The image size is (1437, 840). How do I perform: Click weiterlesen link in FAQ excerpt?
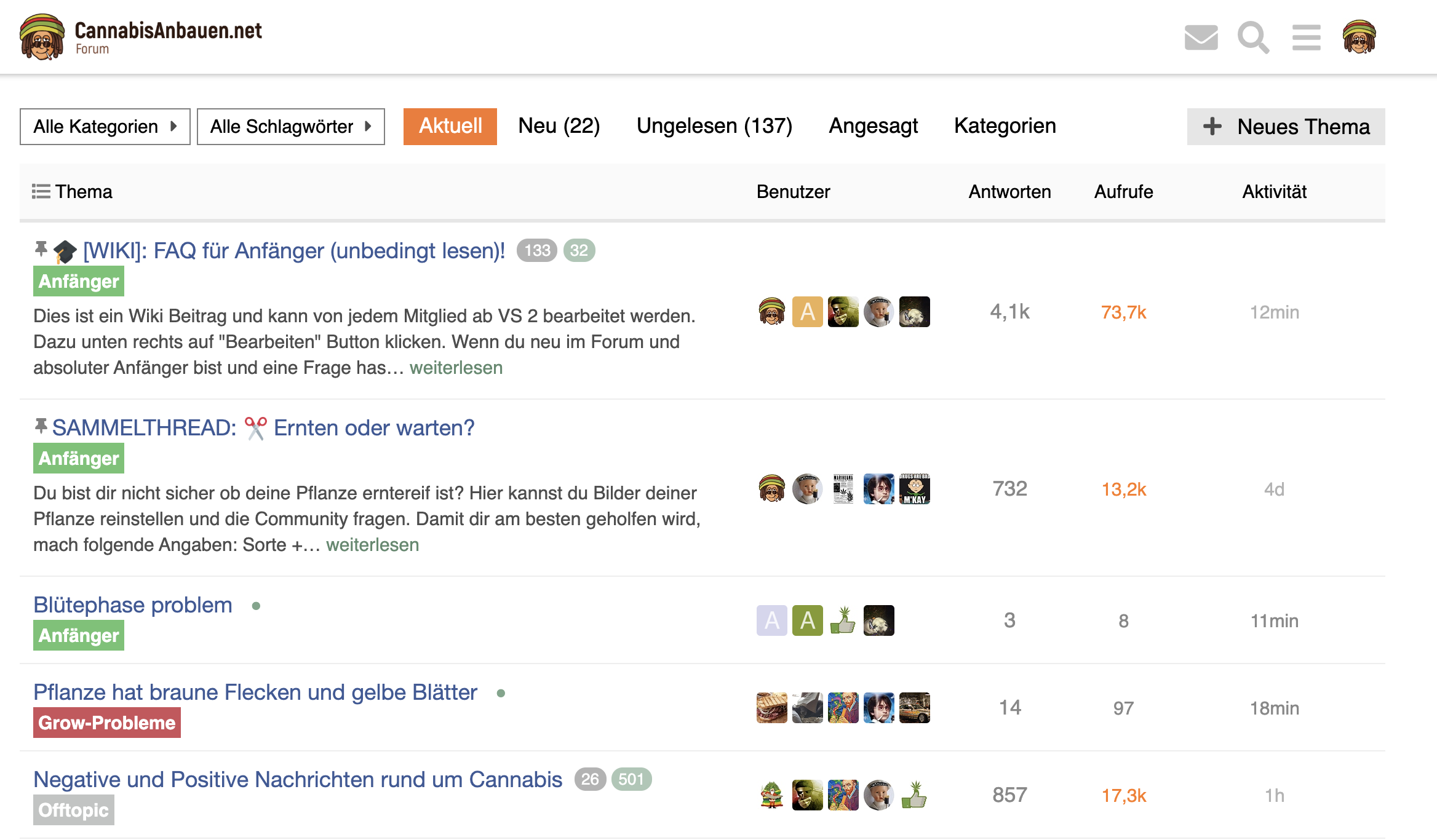456,368
